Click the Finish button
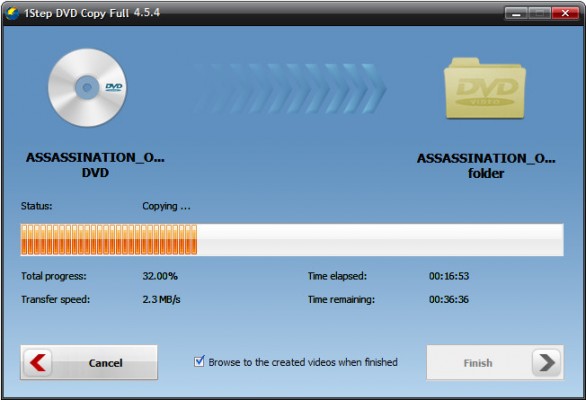The image size is (586, 400). click(495, 362)
